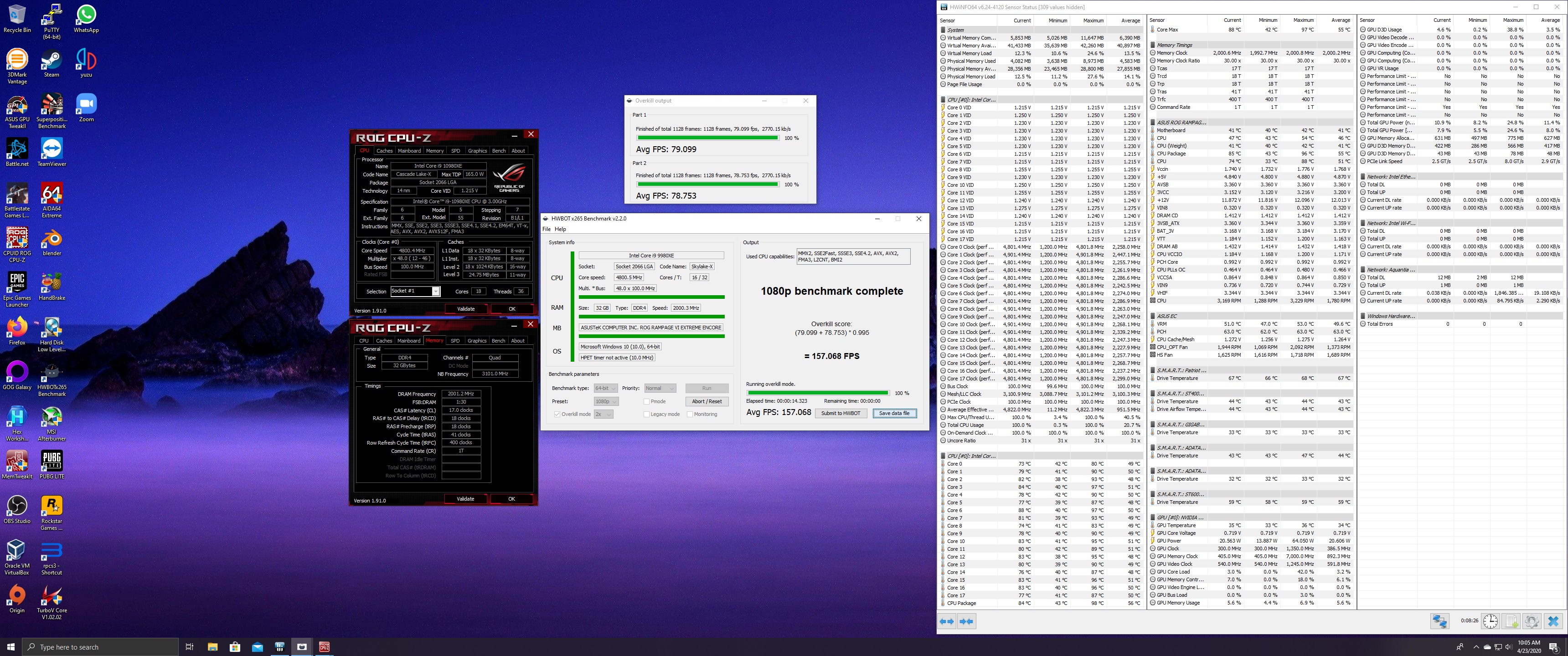Viewport: 1568px width, 656px height.
Task: Open Mail app from taskbar
Action: [x=258, y=646]
